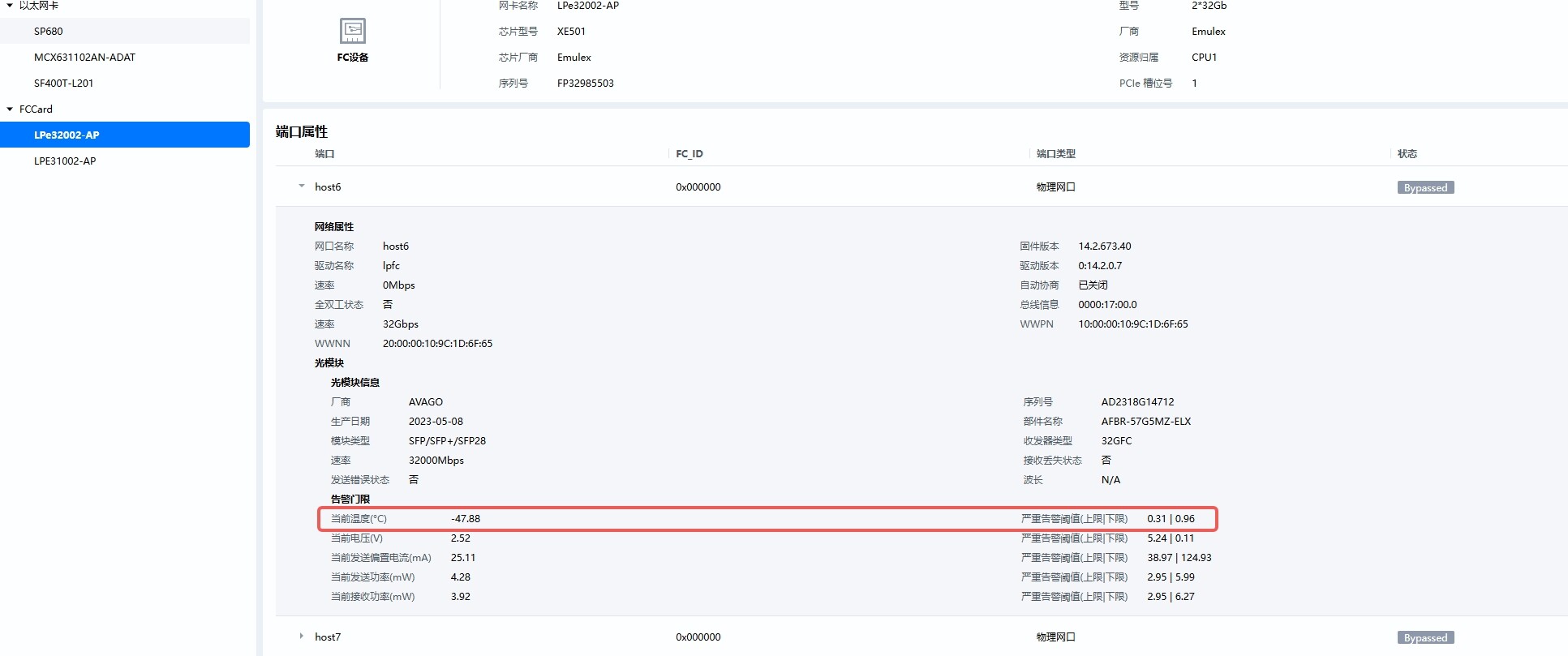The height and width of the screenshot is (656, 1568).
Task: Click the FC设备 device icon
Action: click(352, 32)
